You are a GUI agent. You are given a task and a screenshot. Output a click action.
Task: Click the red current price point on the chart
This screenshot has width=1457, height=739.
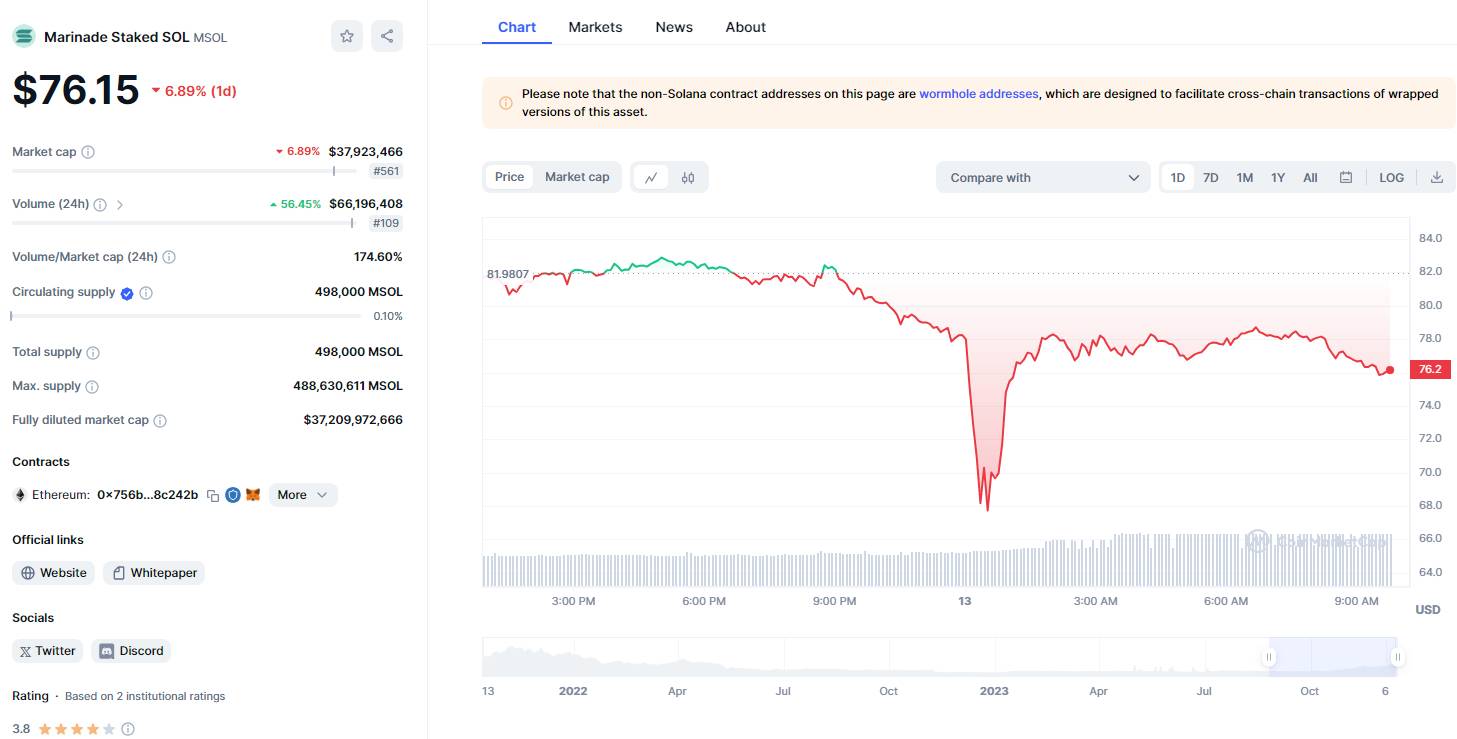pos(1390,370)
